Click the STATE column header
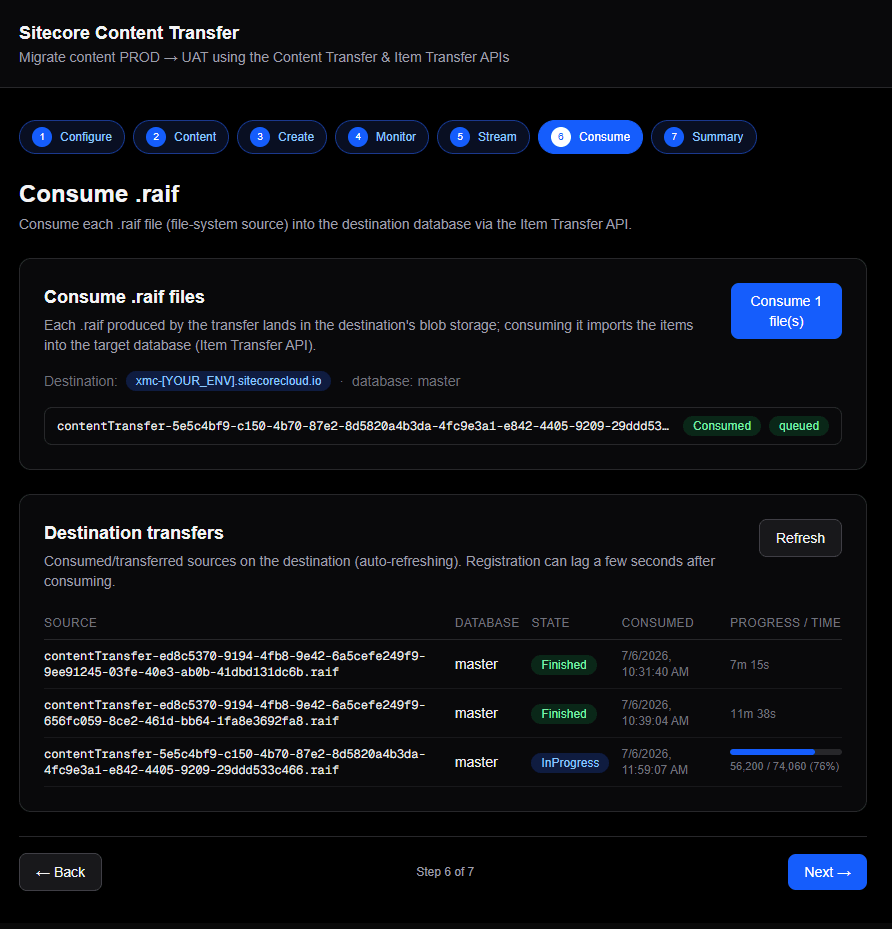This screenshot has width=892, height=929. point(550,623)
